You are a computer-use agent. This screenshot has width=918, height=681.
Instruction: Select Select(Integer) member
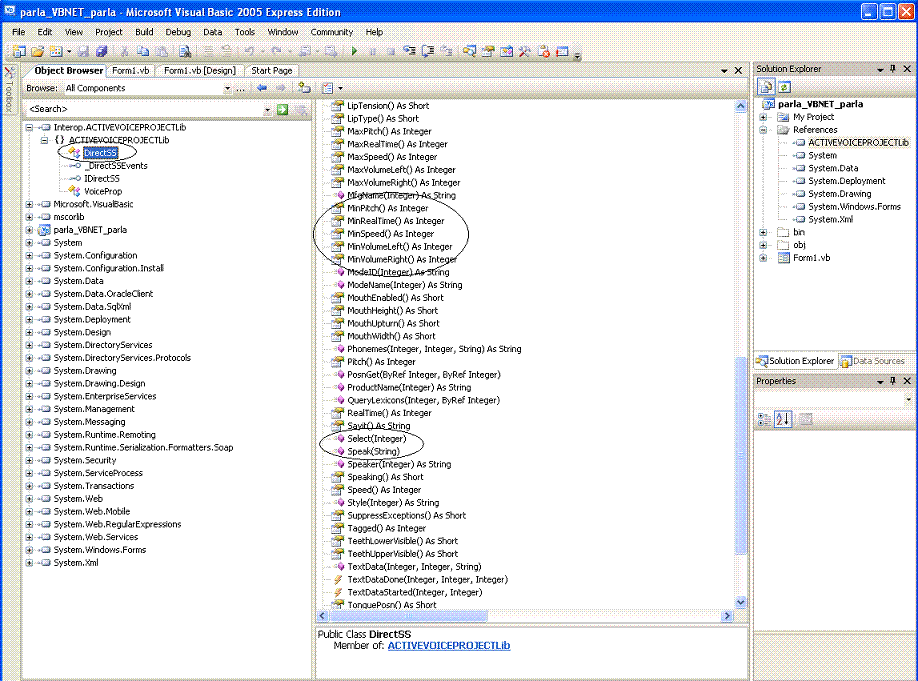376,439
